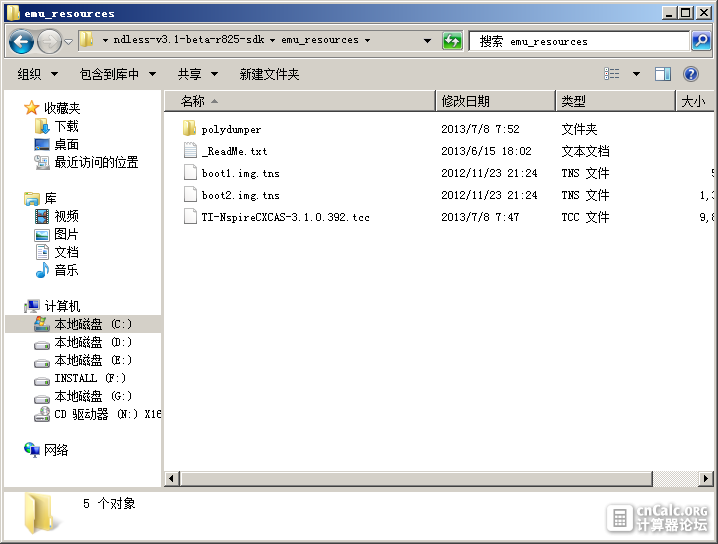Select 收藏夹 in the navigation pane

(62, 108)
